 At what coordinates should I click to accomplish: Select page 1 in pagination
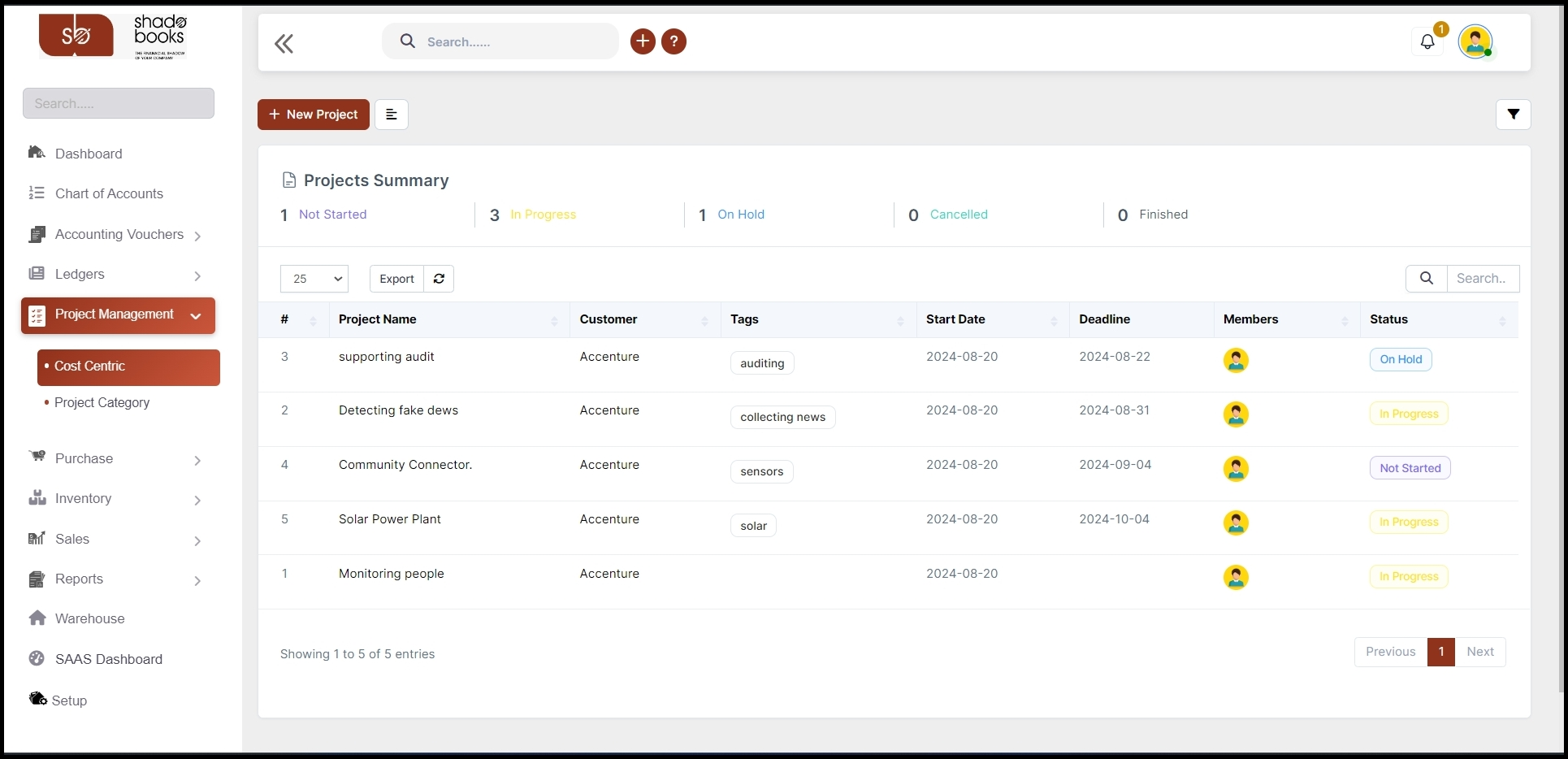coord(1440,652)
